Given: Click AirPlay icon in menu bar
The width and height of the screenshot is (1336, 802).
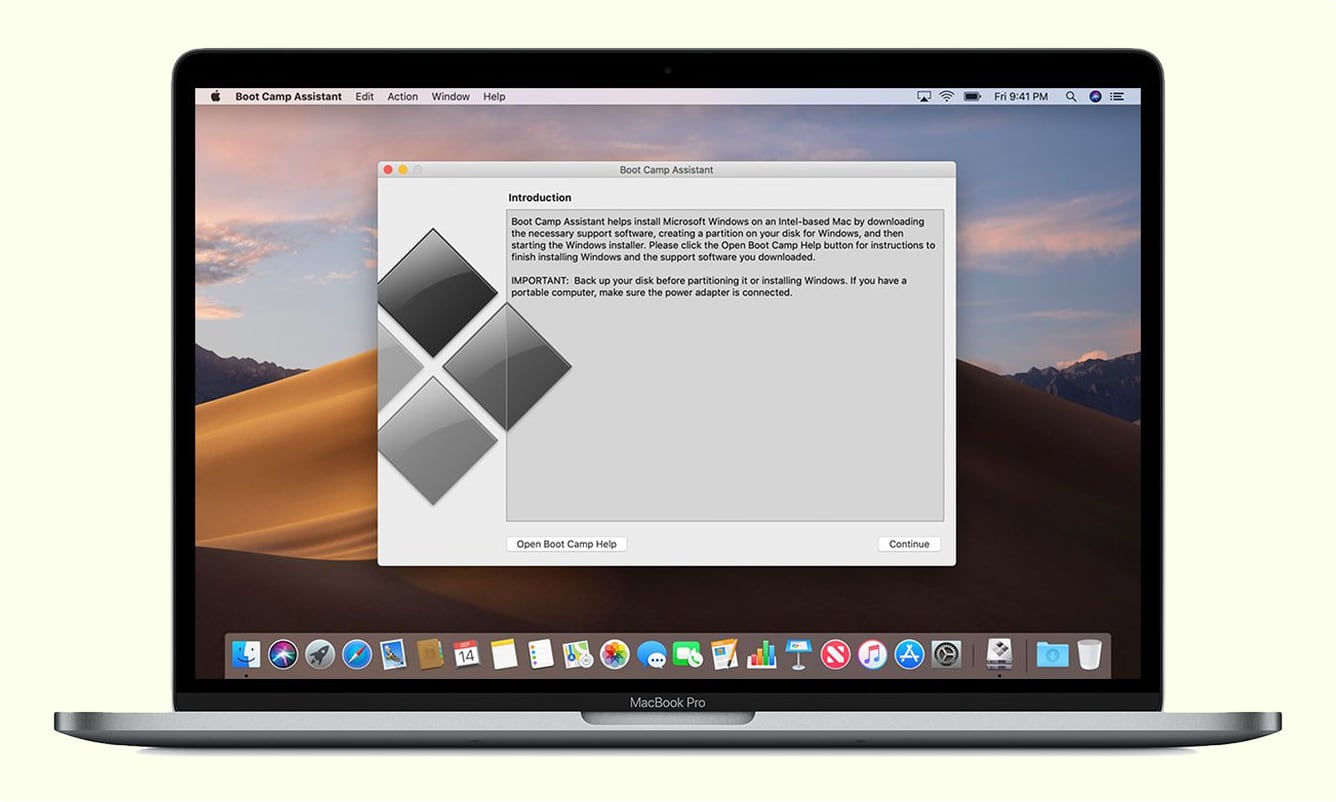Looking at the screenshot, I should click(x=924, y=97).
